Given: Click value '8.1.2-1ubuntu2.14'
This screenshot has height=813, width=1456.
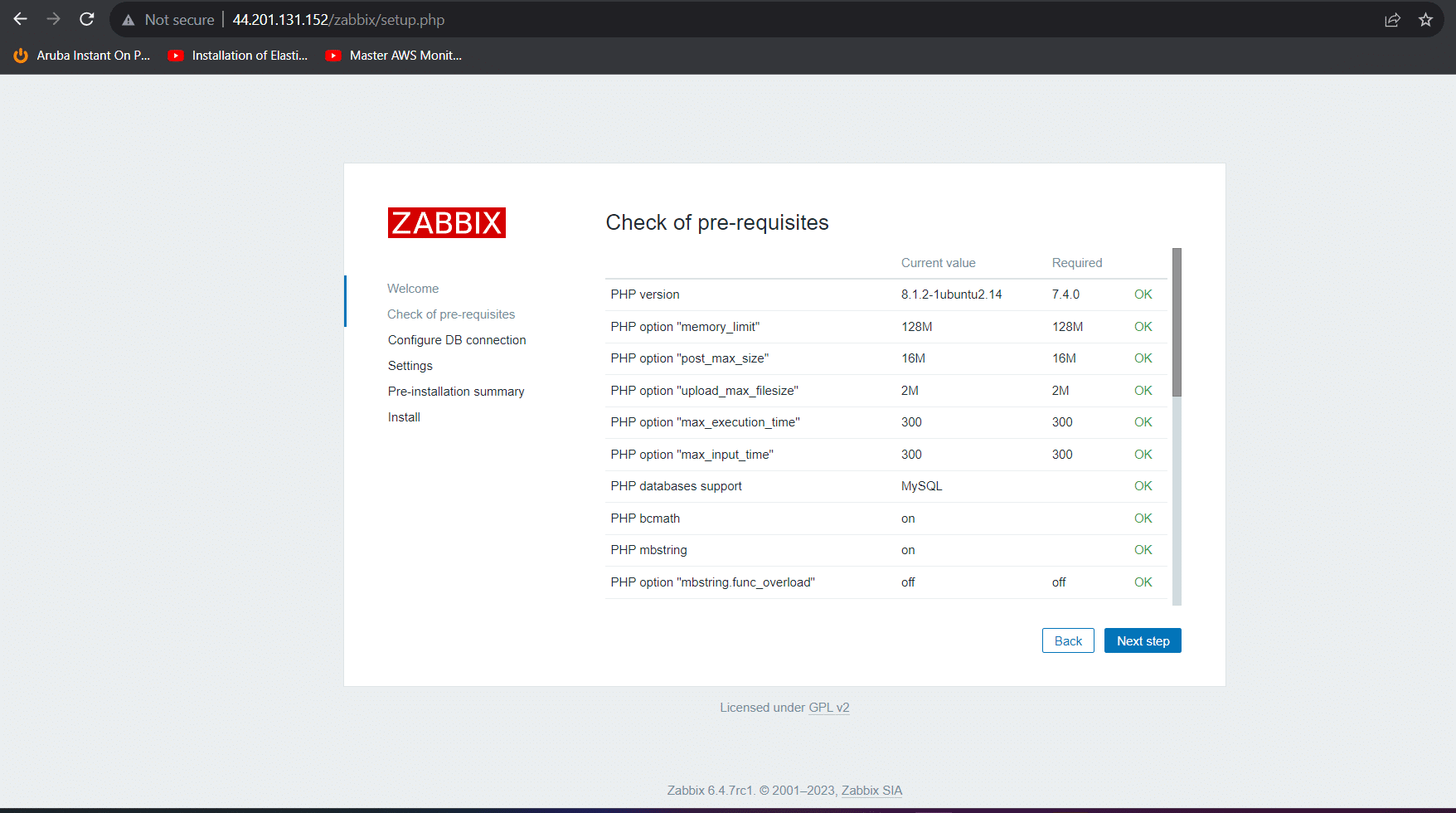Looking at the screenshot, I should [952, 295].
